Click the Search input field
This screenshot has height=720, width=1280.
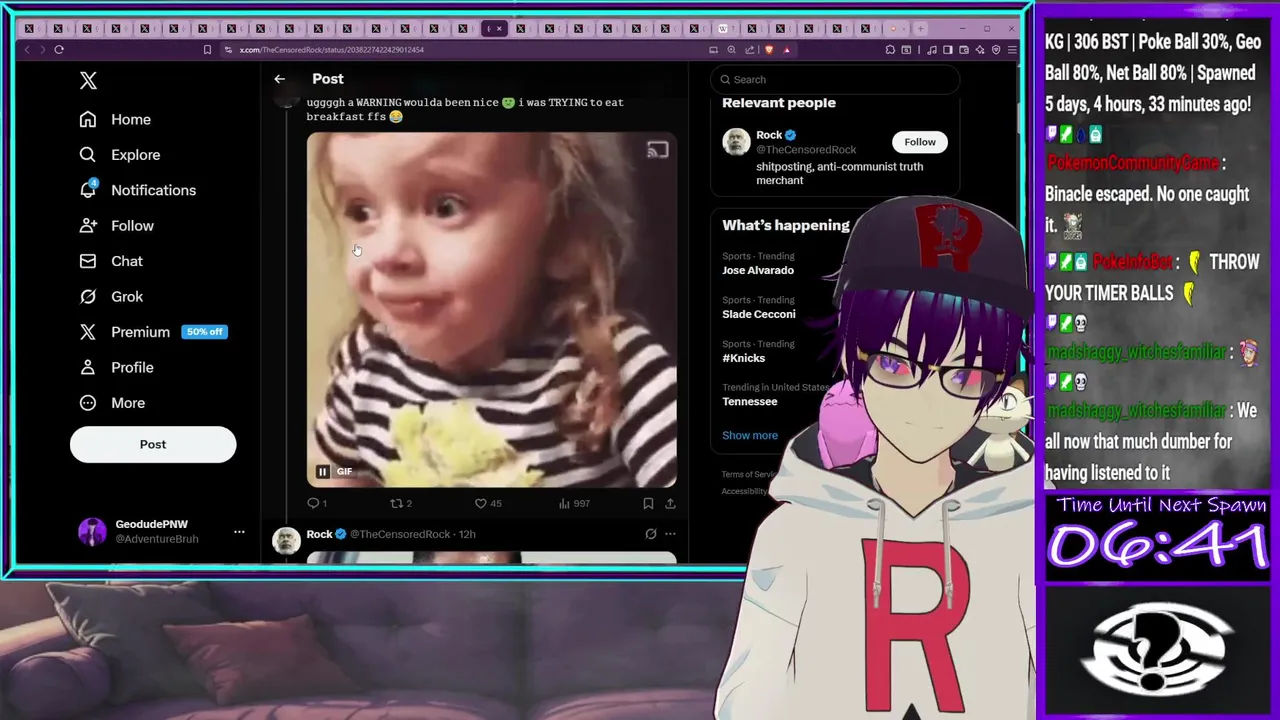[x=835, y=80]
